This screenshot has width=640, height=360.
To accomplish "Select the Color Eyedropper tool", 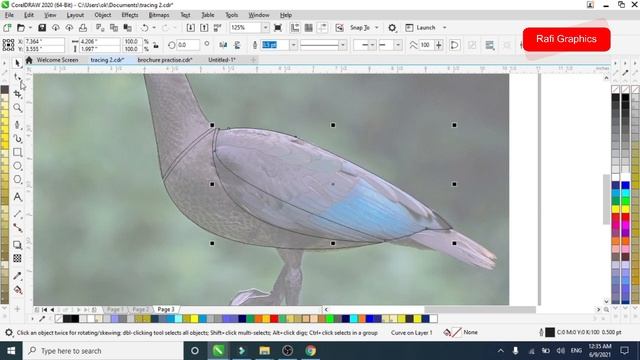I will (18, 276).
